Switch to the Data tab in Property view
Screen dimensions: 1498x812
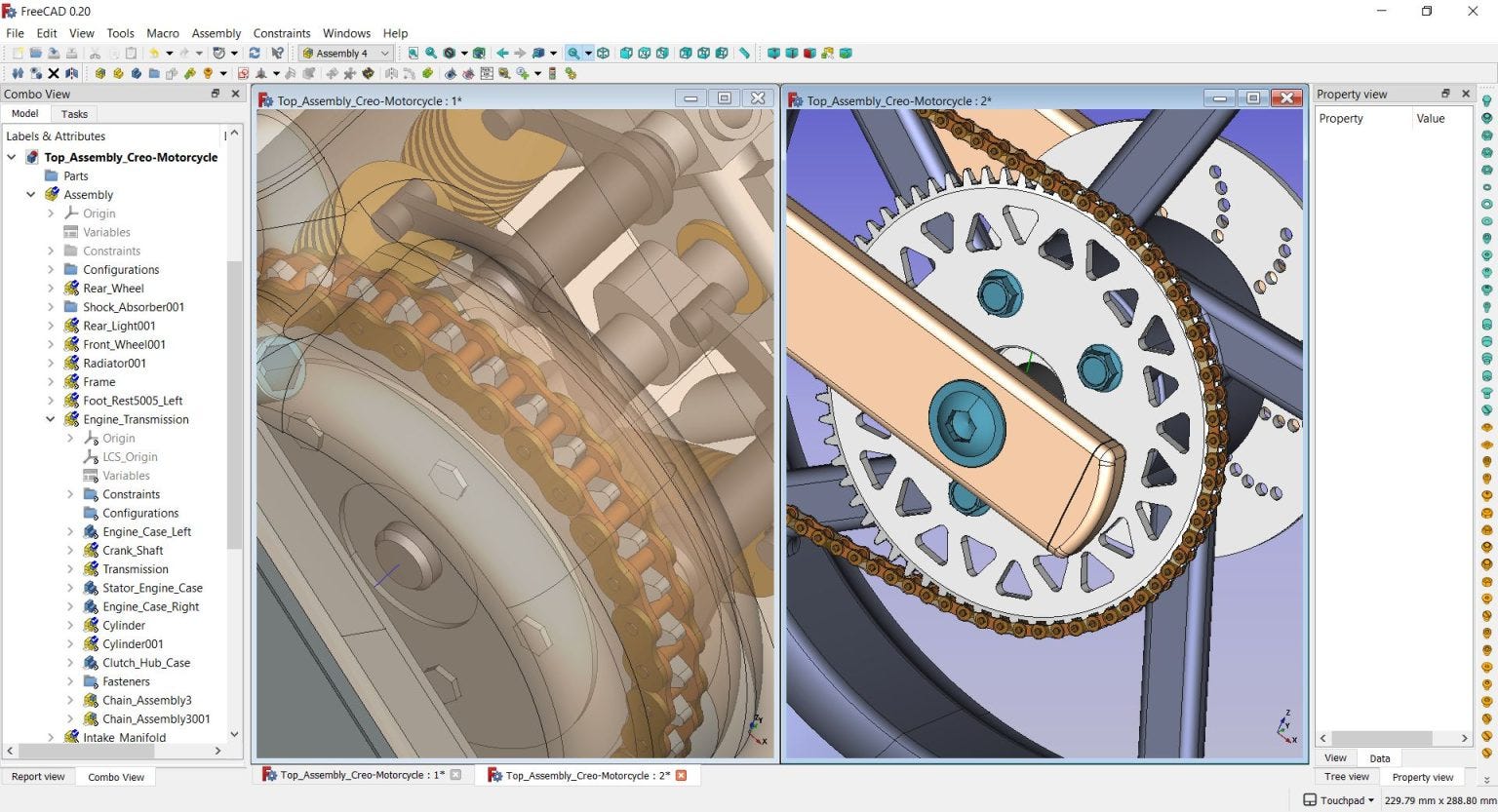click(x=1379, y=758)
